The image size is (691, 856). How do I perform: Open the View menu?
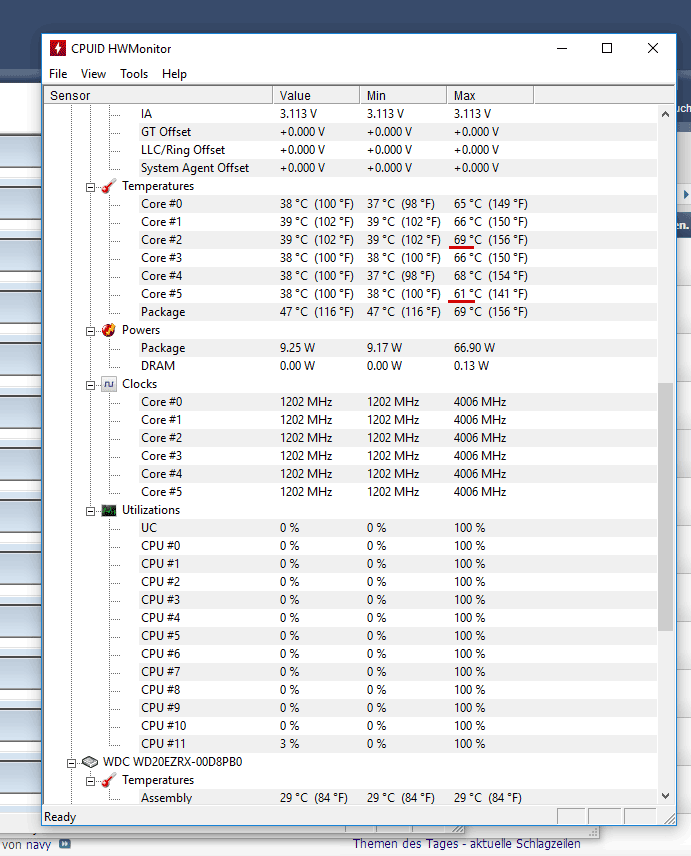pos(93,74)
